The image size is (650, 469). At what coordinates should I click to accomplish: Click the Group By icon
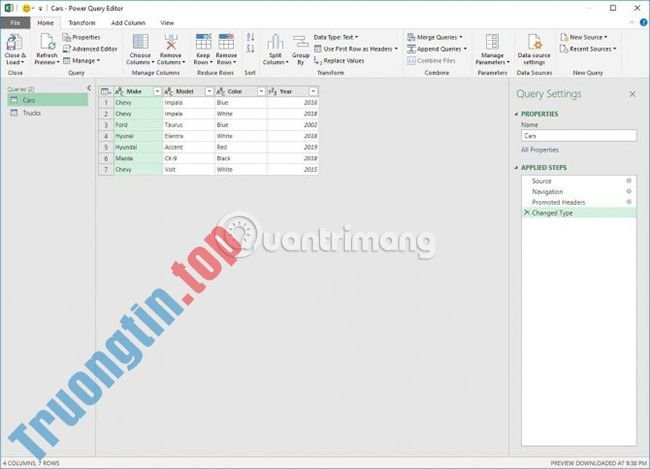click(301, 42)
